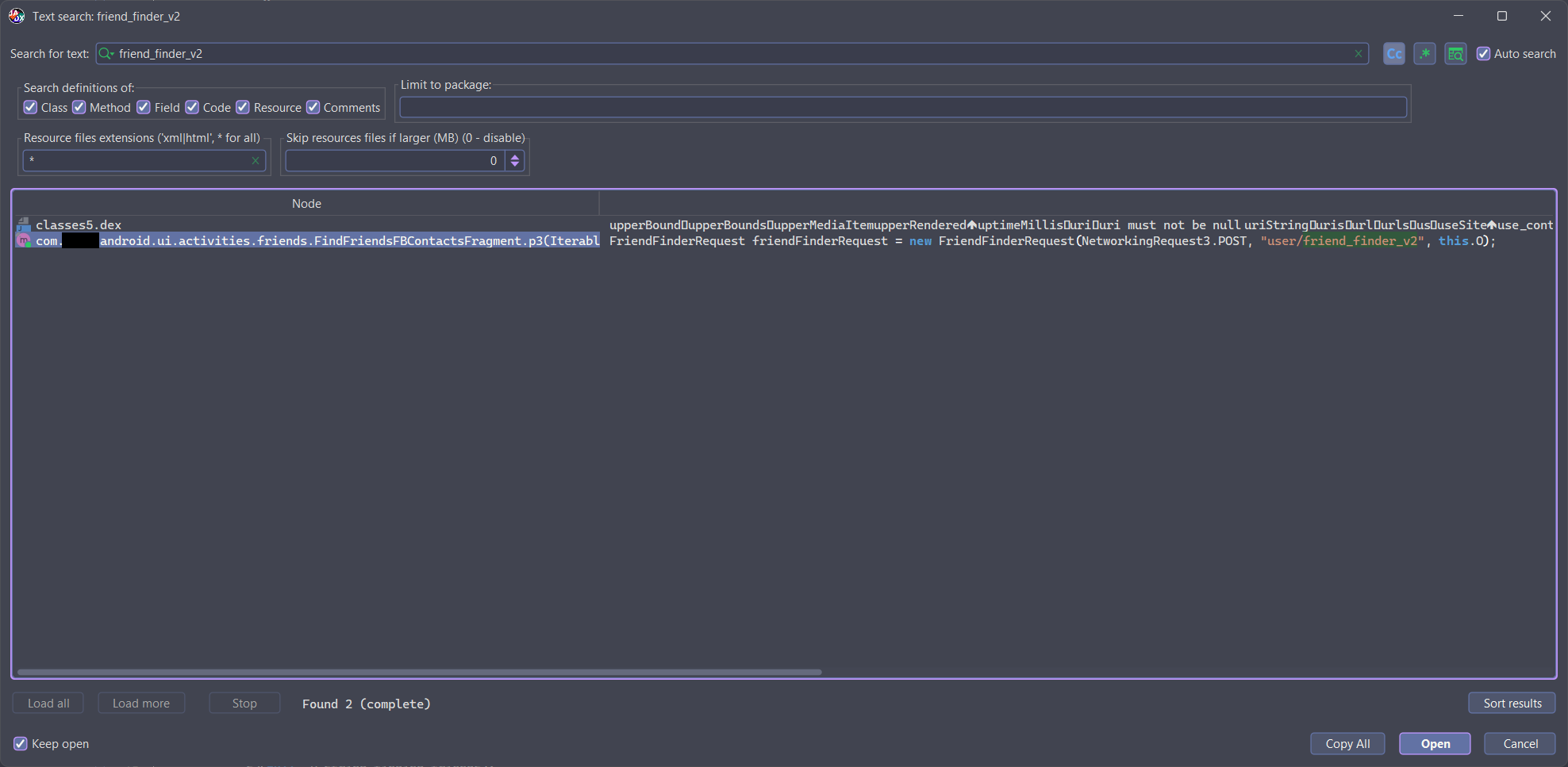Click the Sort results button
Viewport: 1568px width, 767px height.
click(x=1512, y=704)
